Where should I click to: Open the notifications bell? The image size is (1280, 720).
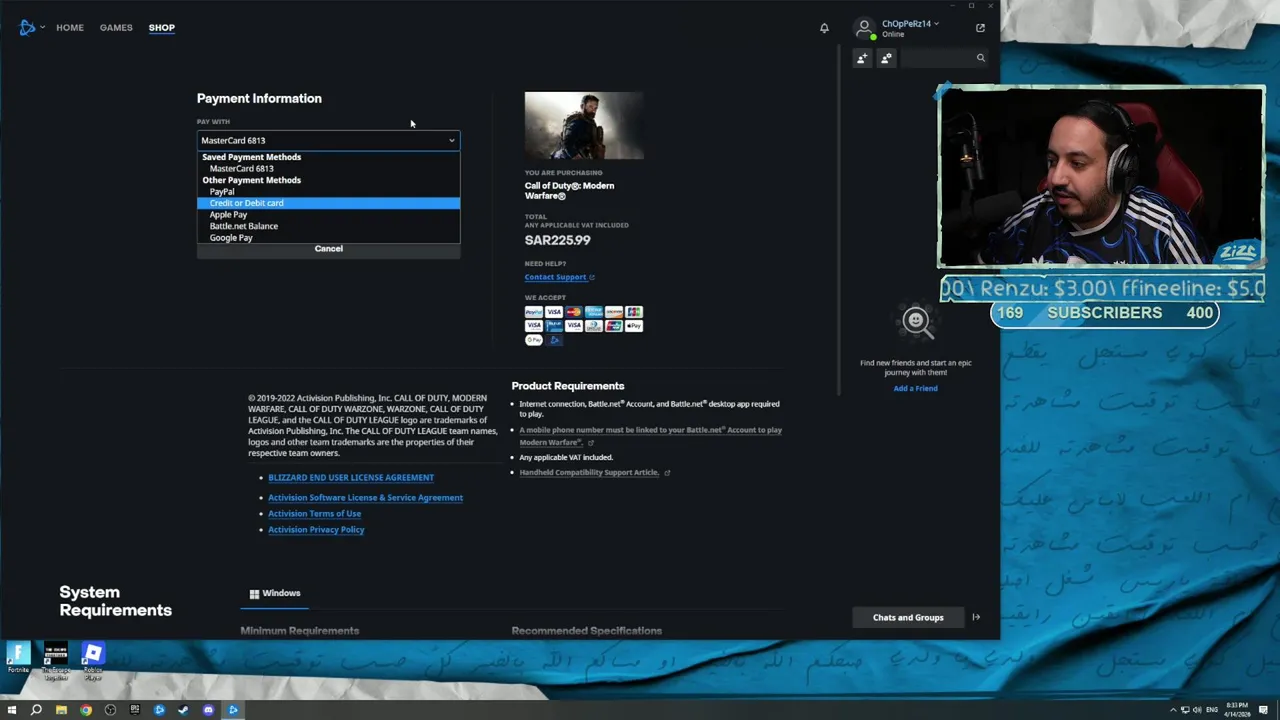coord(824,28)
